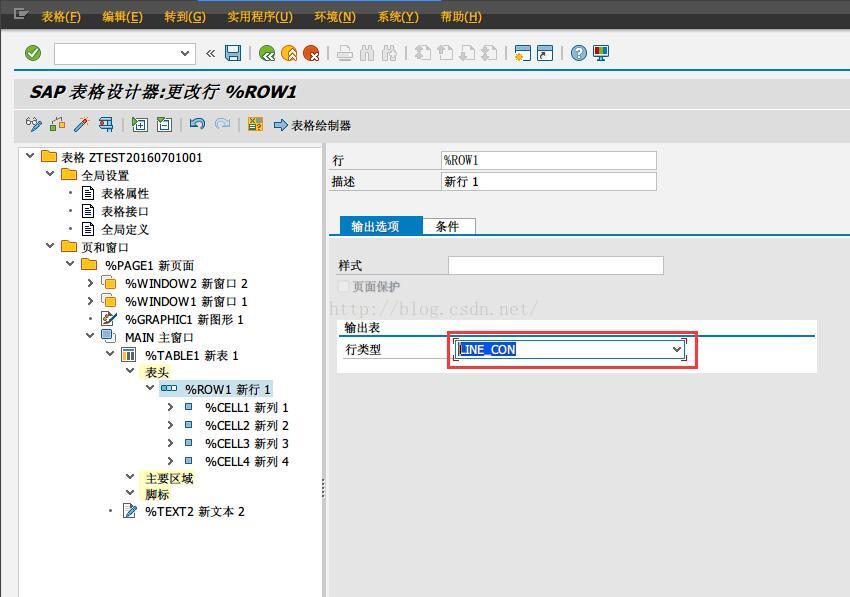Collapse the command field double-chevron
This screenshot has height=597, width=850.
(x=210, y=53)
